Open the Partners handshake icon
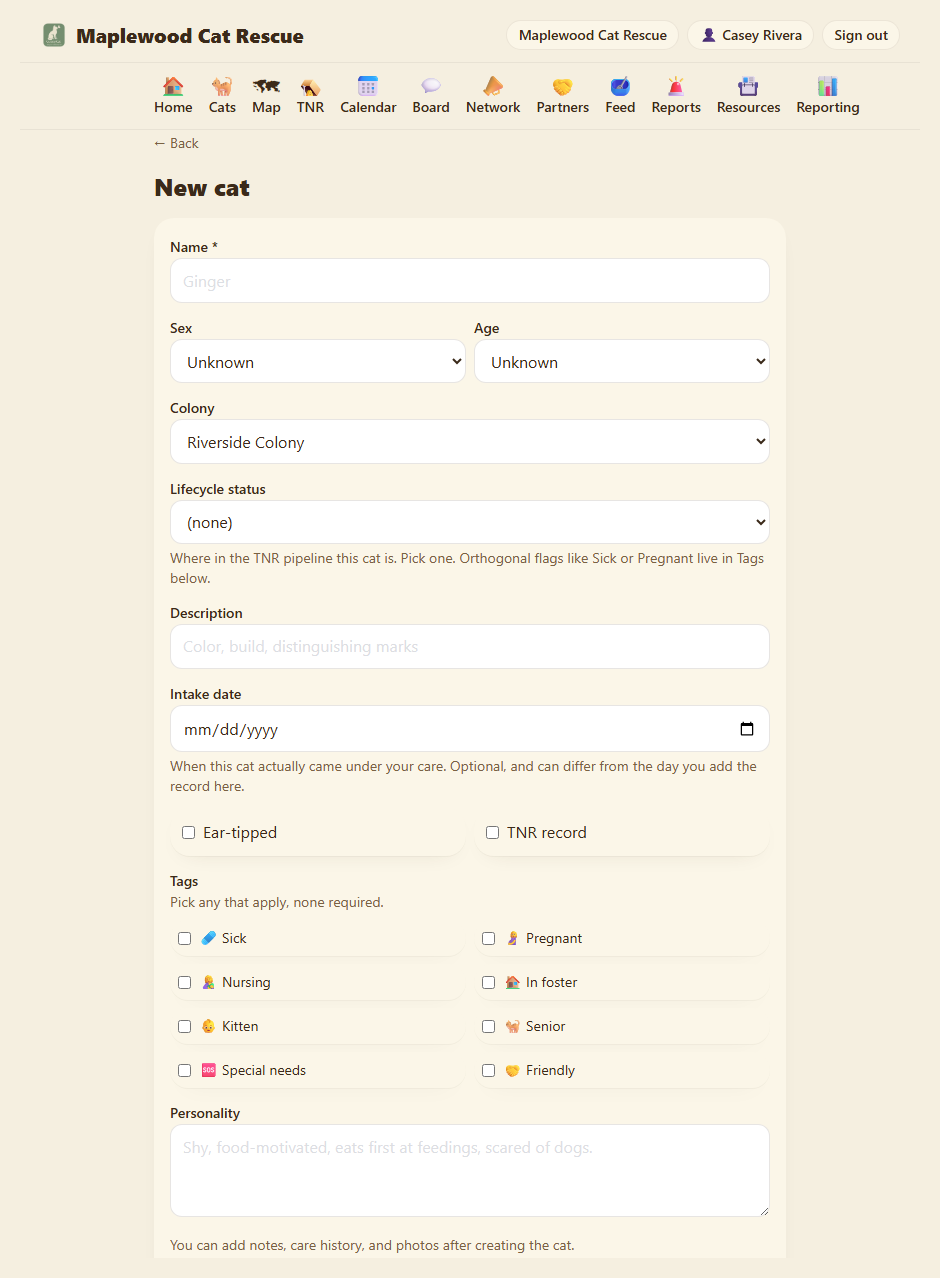This screenshot has height=1278, width=940. (x=562, y=86)
